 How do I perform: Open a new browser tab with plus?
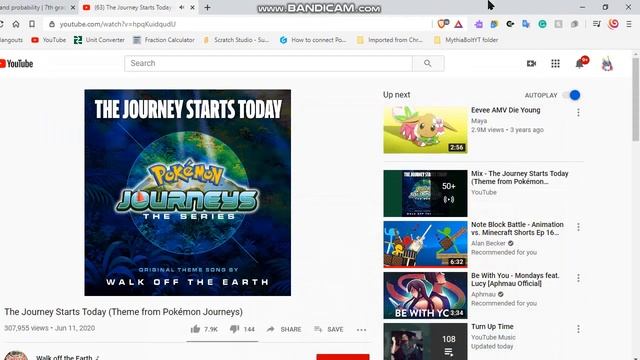tap(207, 7)
